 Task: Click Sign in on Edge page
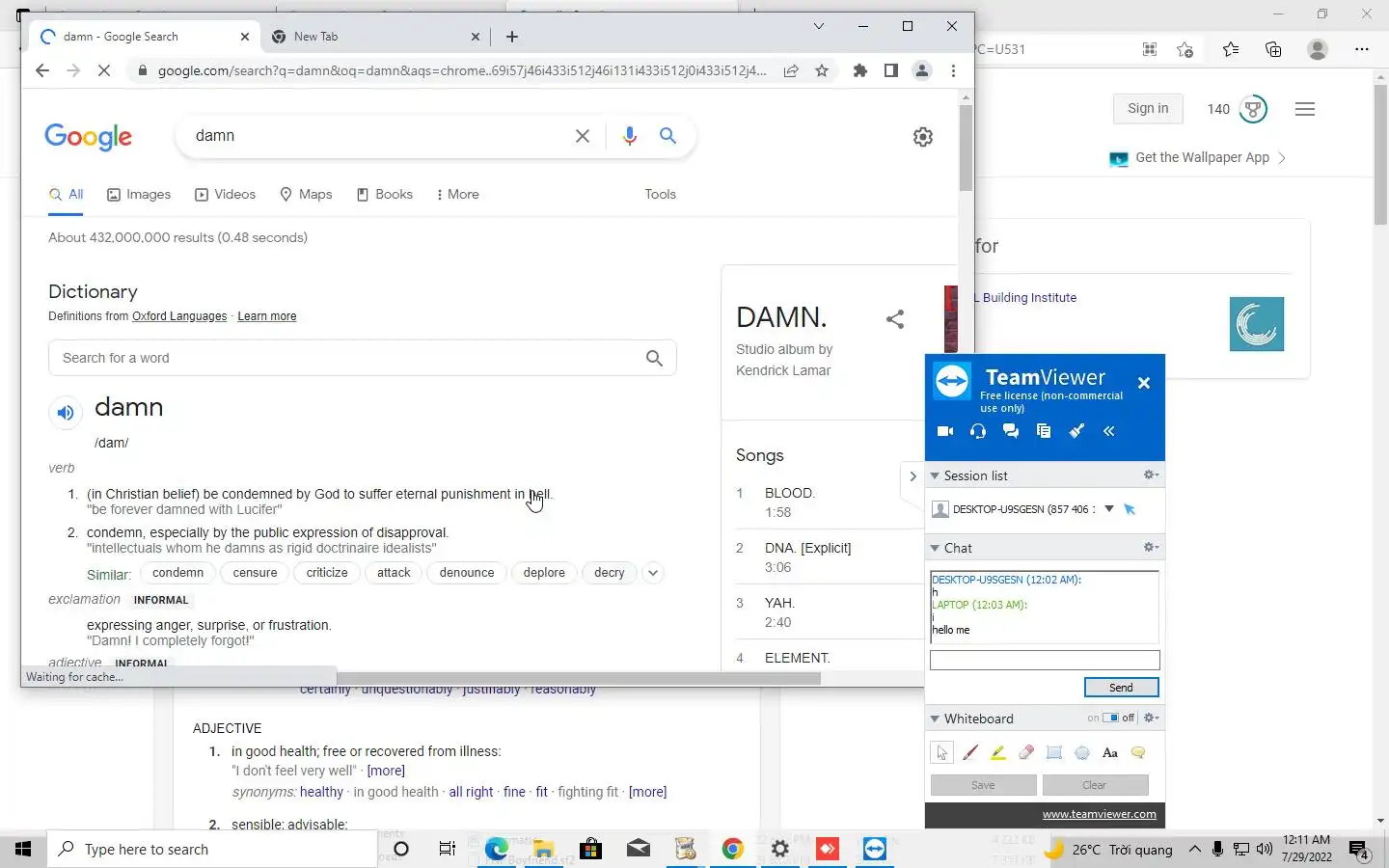click(x=1148, y=108)
